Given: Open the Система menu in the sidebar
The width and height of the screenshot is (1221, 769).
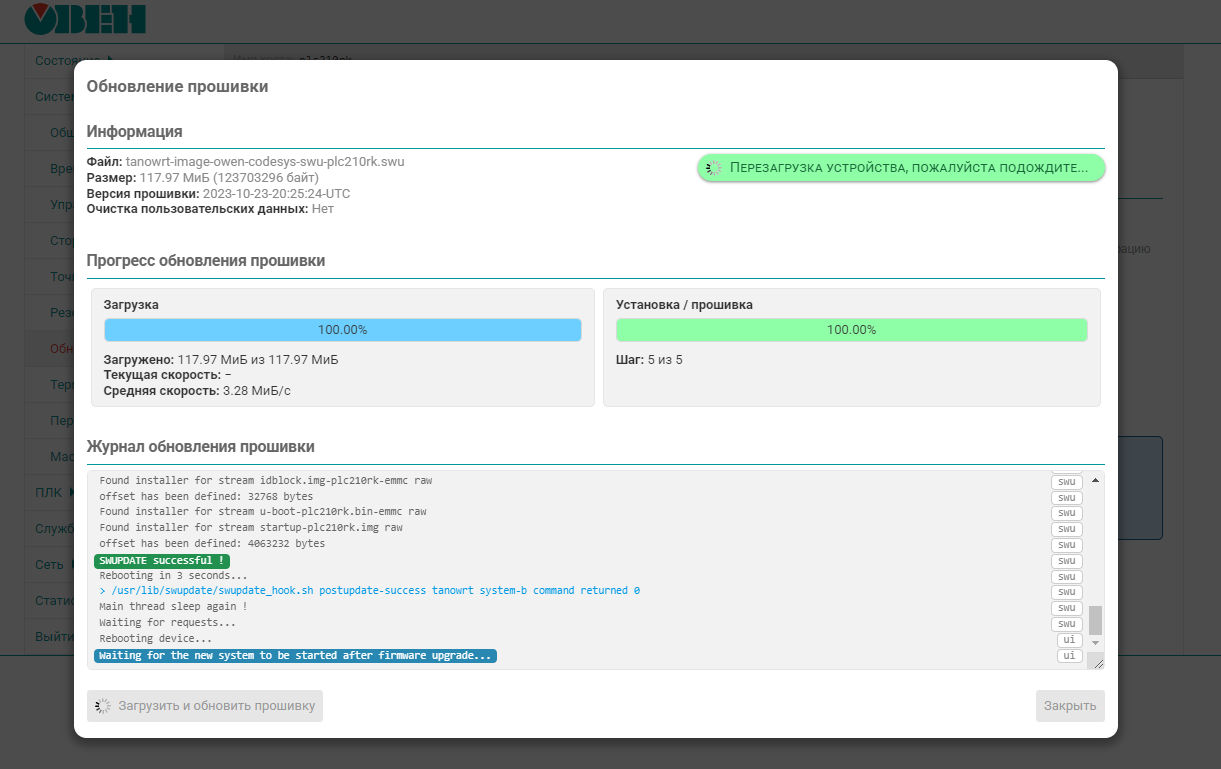Looking at the screenshot, I should [x=48, y=97].
